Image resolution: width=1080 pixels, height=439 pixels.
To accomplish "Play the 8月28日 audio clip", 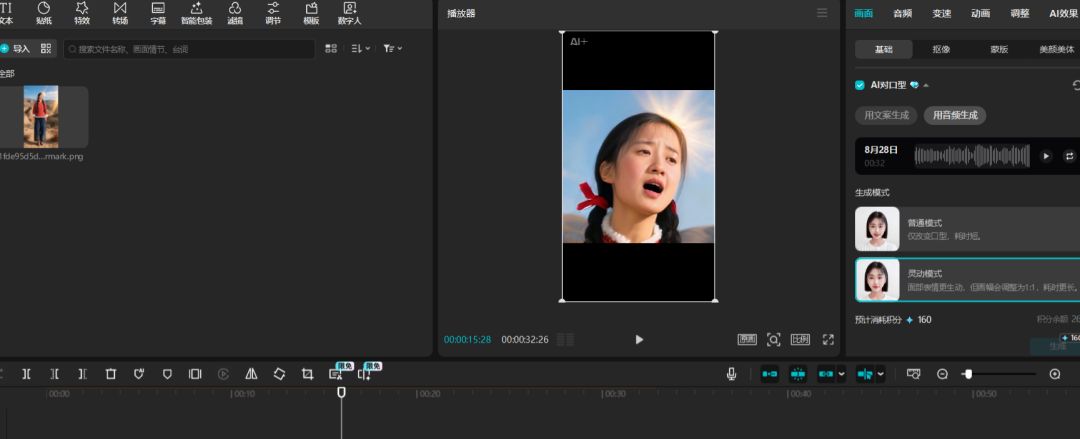I will 1046,156.
